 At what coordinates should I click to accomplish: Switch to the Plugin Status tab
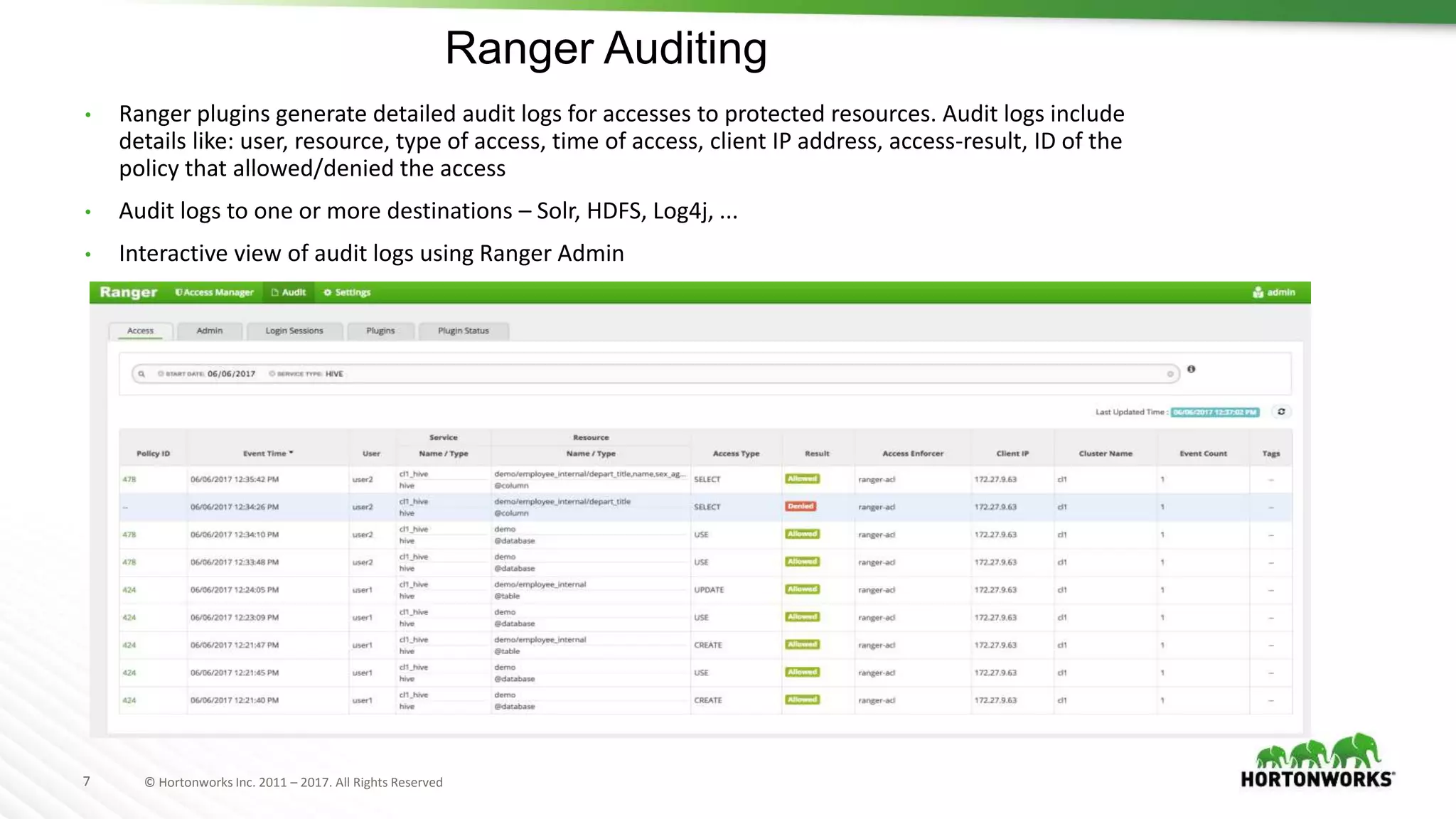(464, 331)
